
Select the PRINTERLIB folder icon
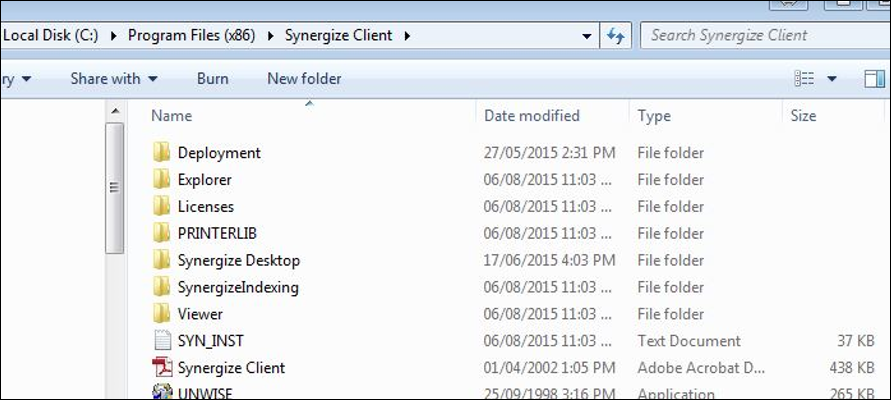point(161,233)
